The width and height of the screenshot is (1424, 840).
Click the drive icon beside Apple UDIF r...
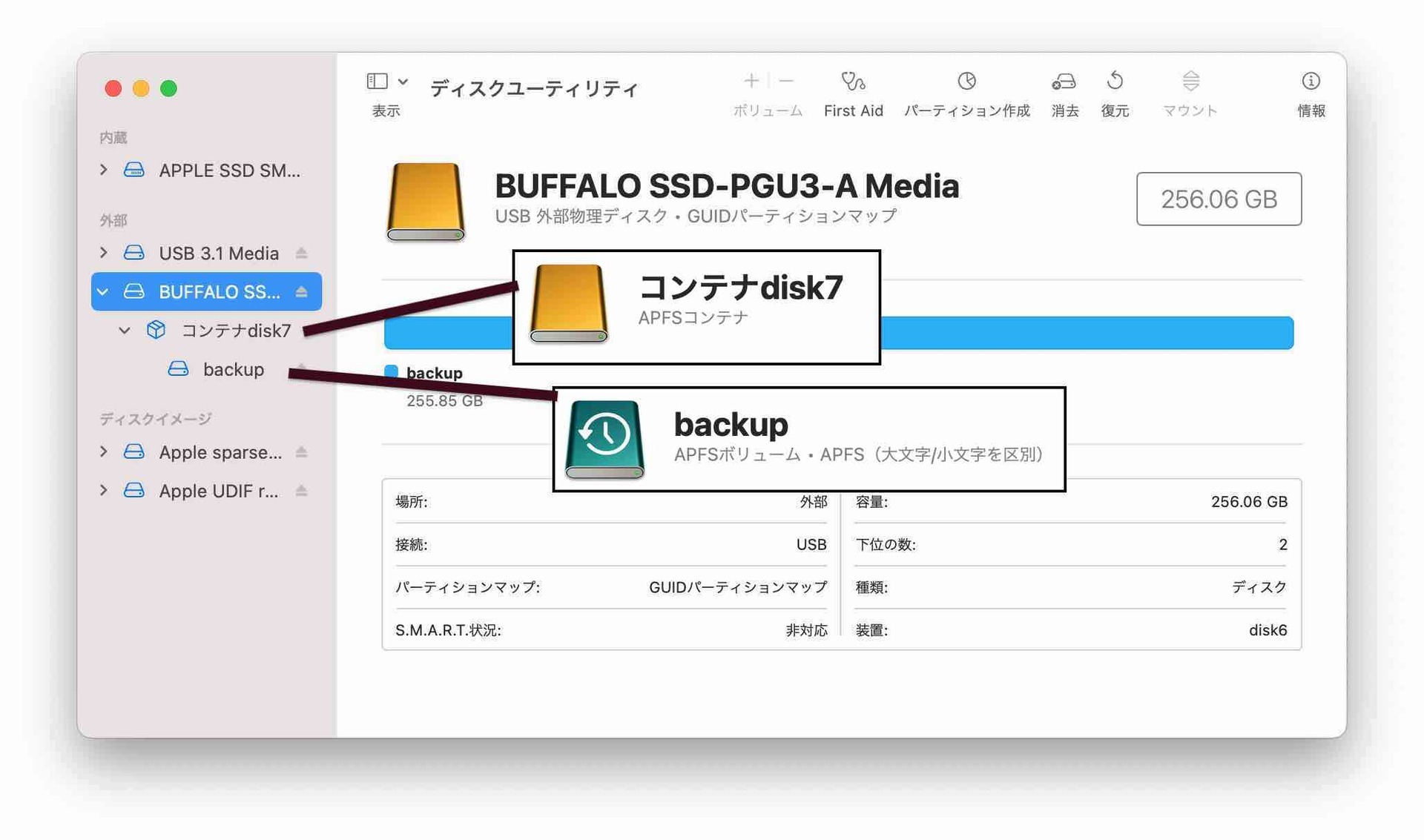(133, 490)
